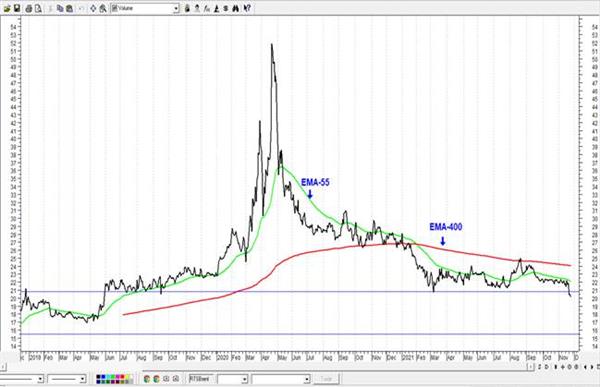This screenshot has height=387, width=600.
Task: Open the small dropdown next to ticker field
Action: [245, 379]
